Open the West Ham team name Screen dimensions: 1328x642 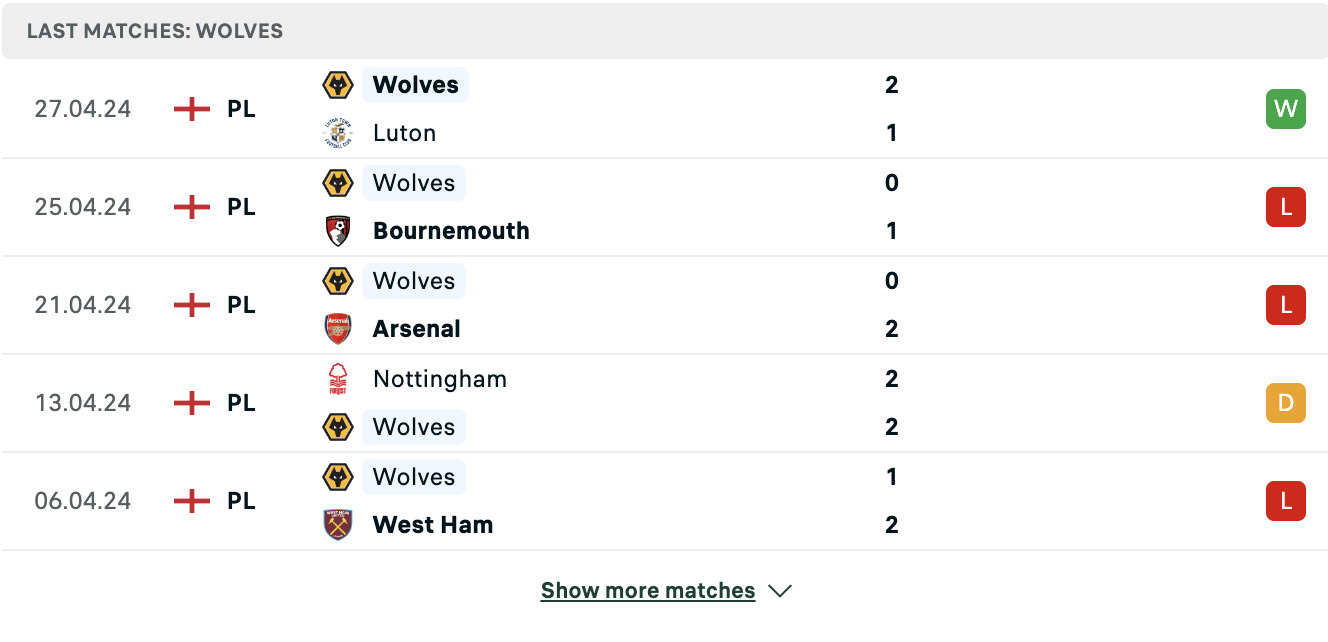(x=433, y=525)
